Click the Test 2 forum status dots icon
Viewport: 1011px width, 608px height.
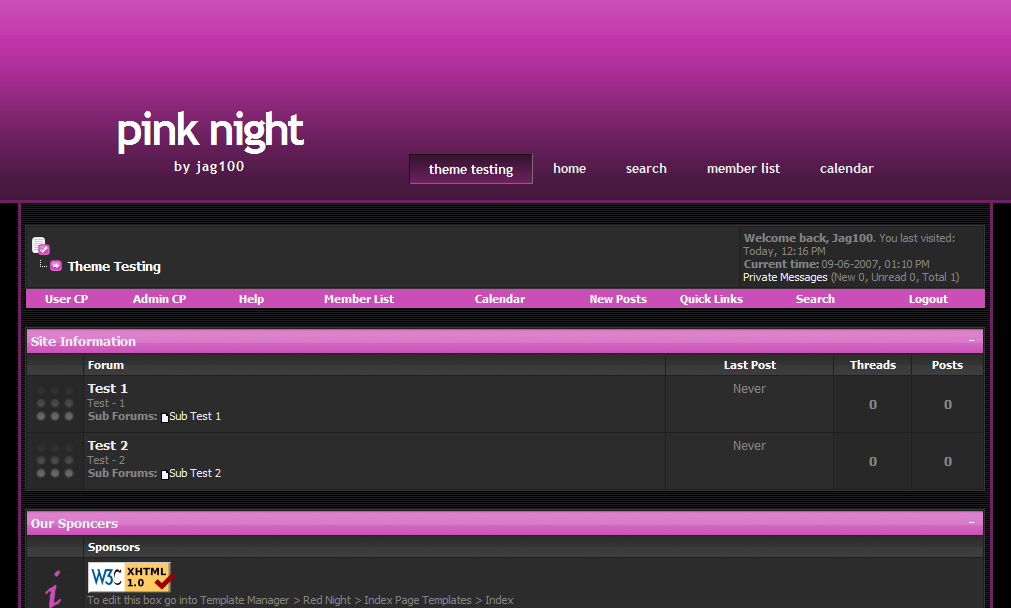tap(55, 461)
